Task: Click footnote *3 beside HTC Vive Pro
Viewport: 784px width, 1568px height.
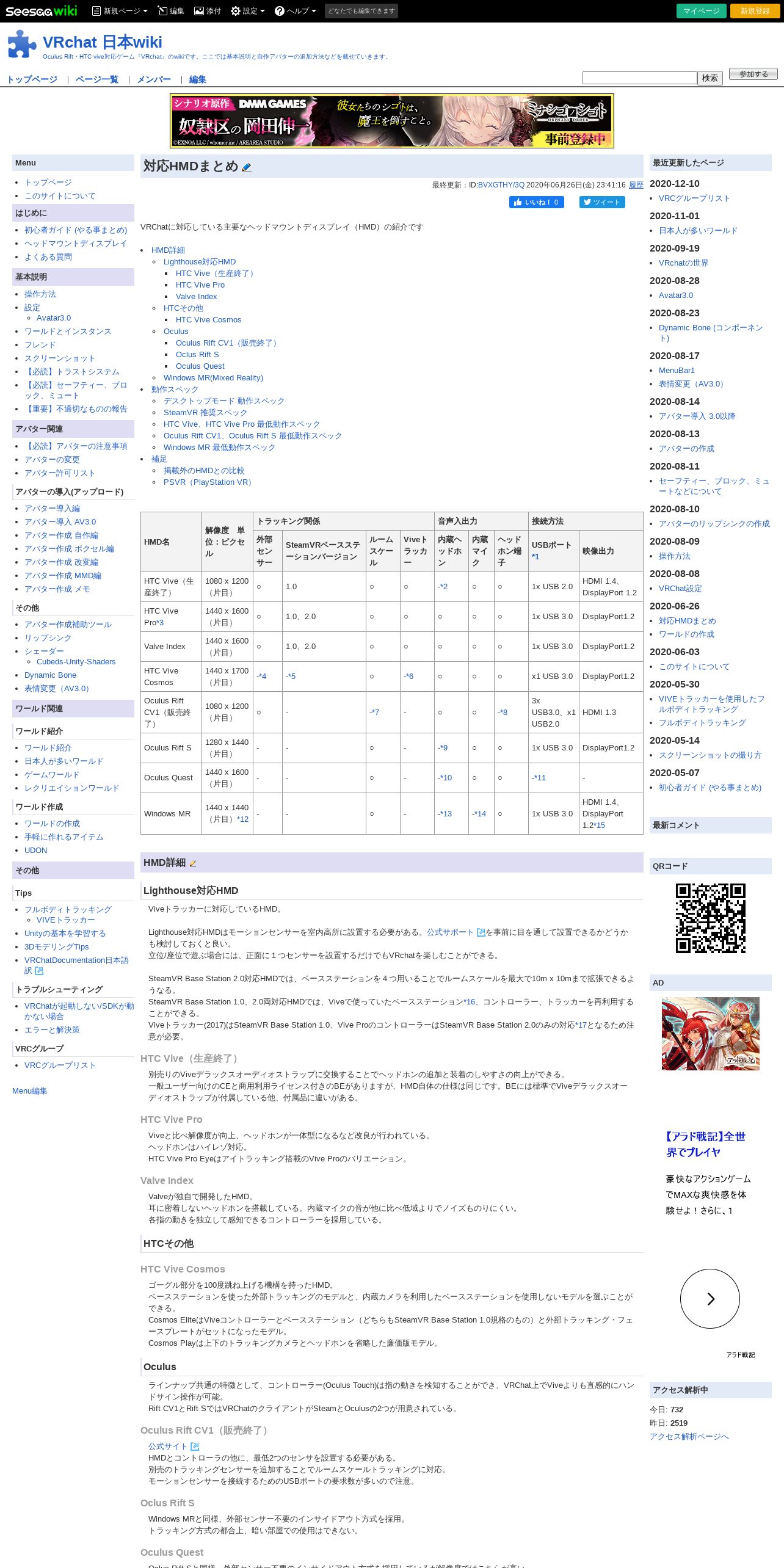Action: [x=160, y=623]
